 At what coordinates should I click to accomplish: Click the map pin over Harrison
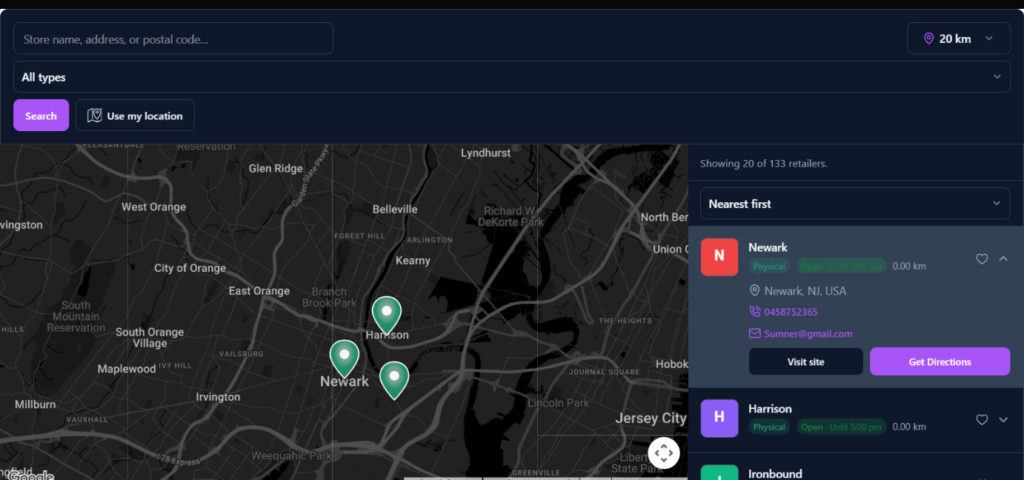coord(387,315)
